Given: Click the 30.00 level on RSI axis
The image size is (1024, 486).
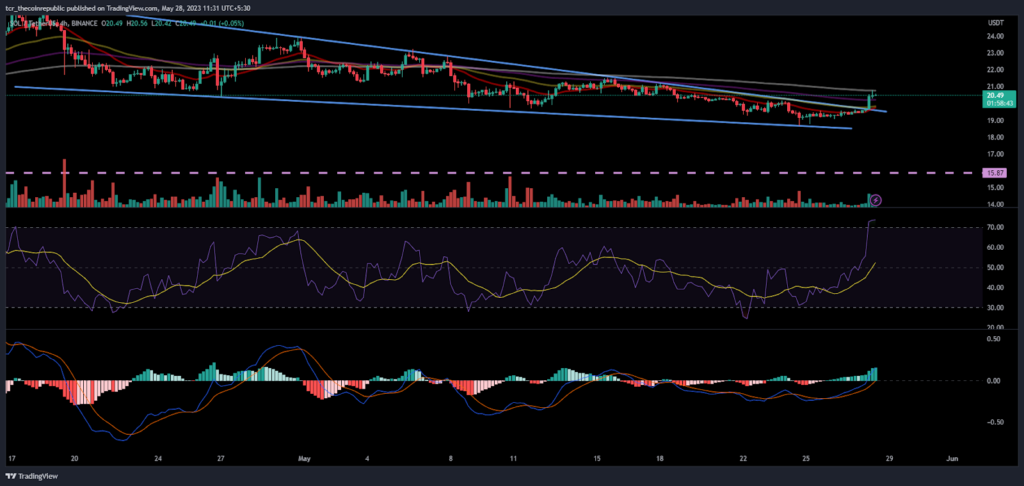Looking at the screenshot, I should [997, 308].
